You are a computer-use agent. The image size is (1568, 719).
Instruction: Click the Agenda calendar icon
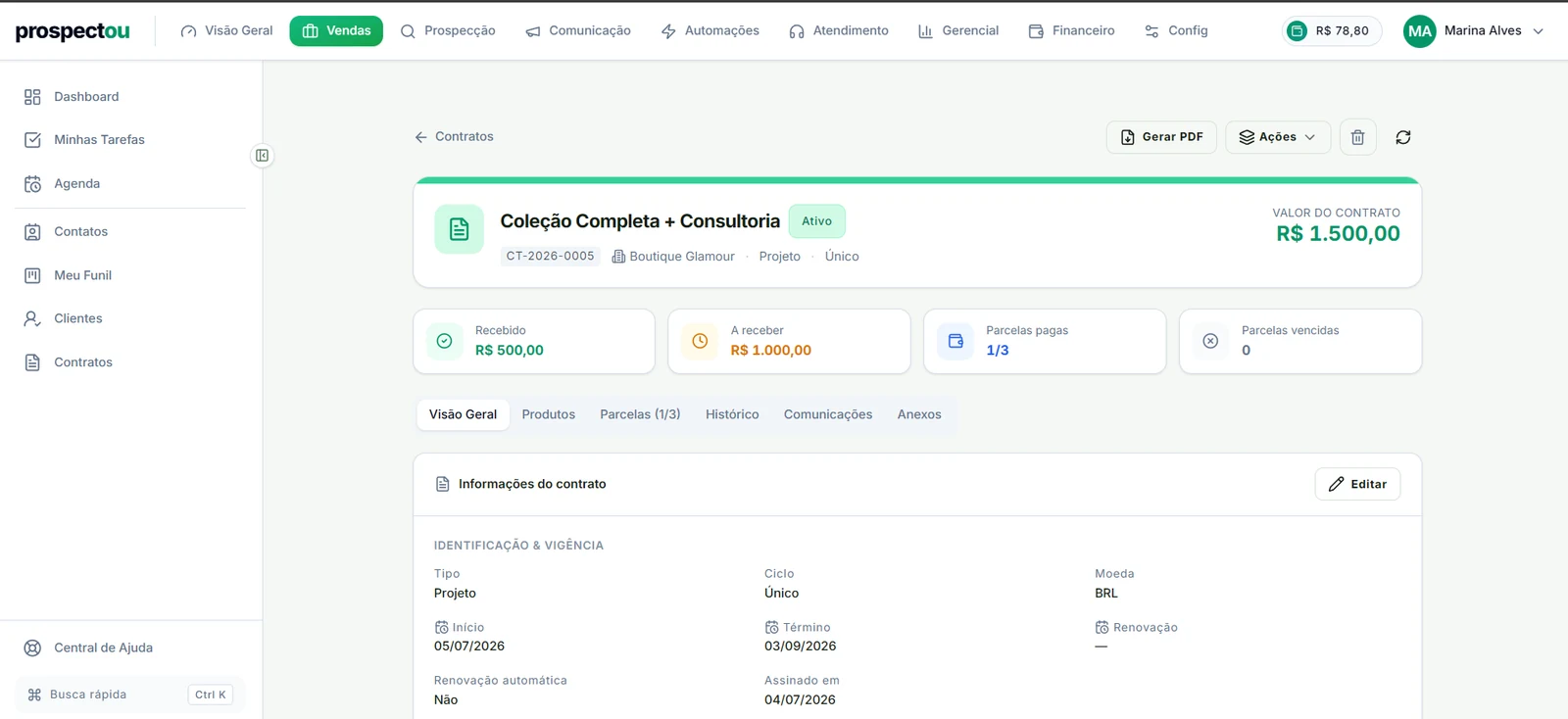click(x=32, y=184)
